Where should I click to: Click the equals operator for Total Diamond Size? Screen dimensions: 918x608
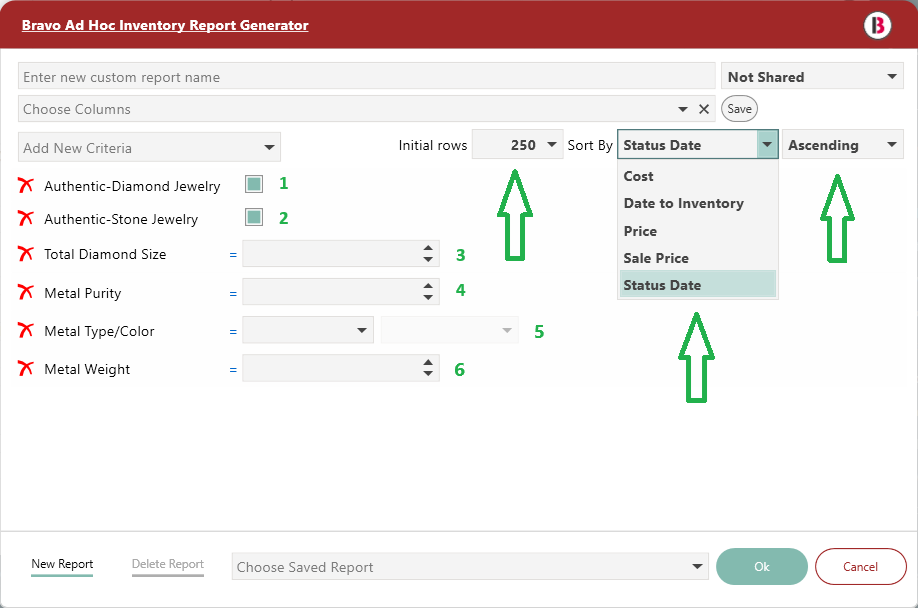tap(233, 255)
